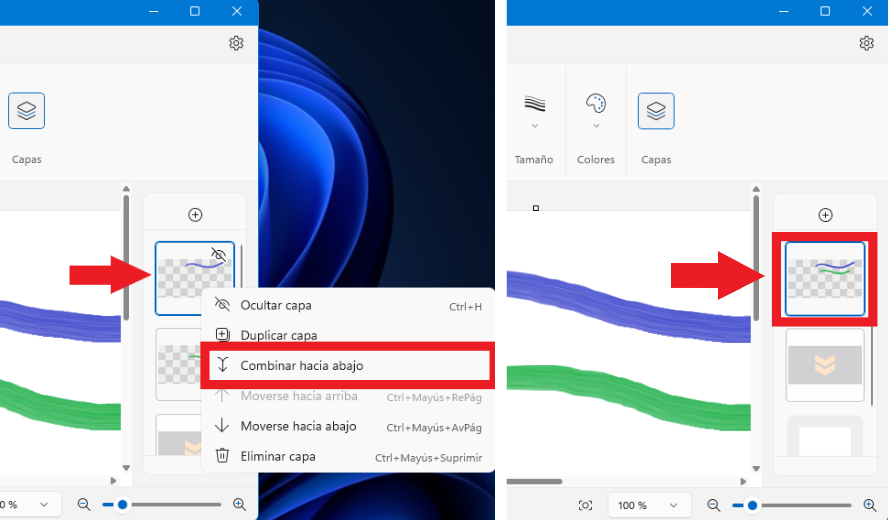
Task: Select second layer thumbnail in left window
Action: [179, 364]
